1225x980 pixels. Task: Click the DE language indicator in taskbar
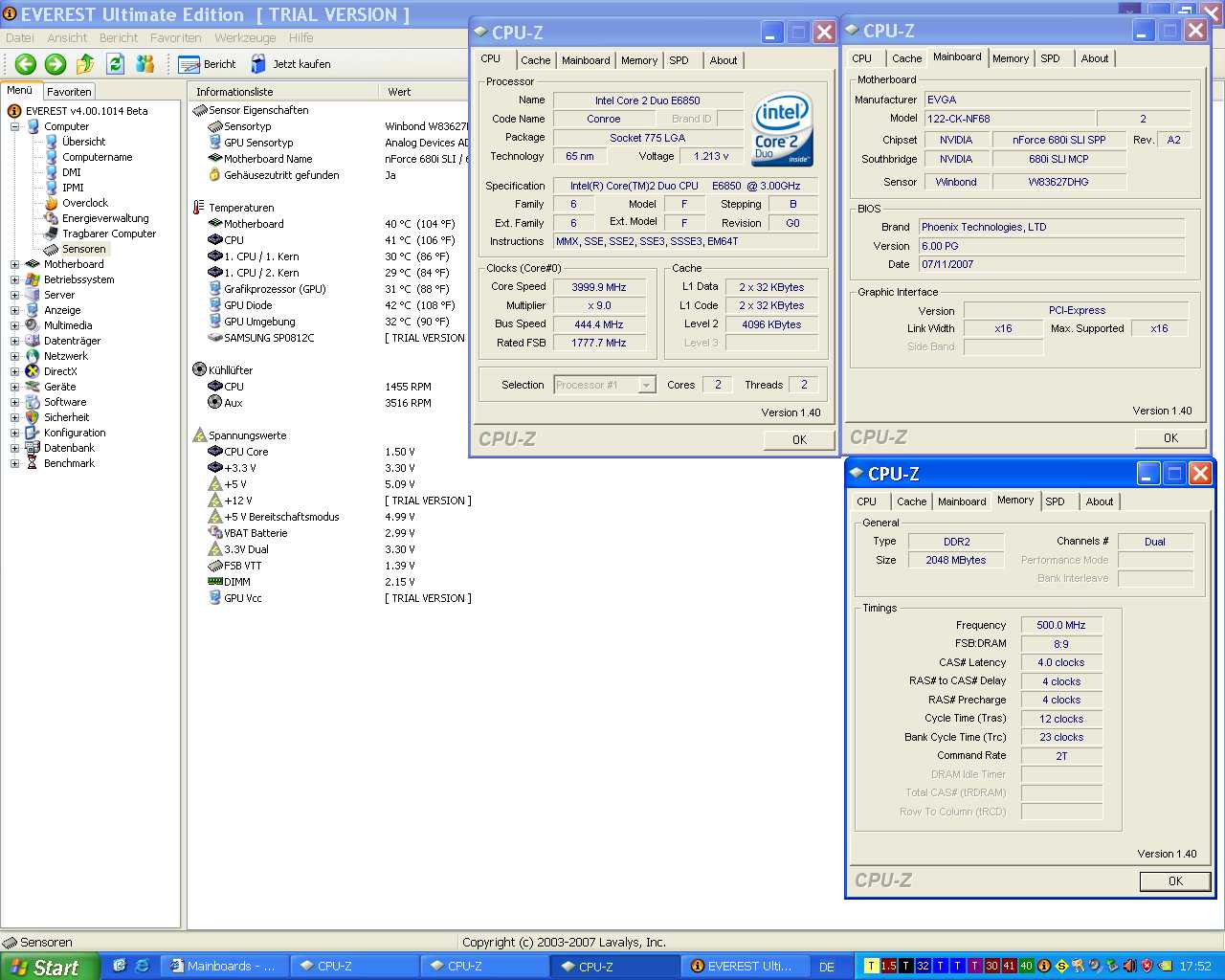pyautogui.click(x=827, y=967)
